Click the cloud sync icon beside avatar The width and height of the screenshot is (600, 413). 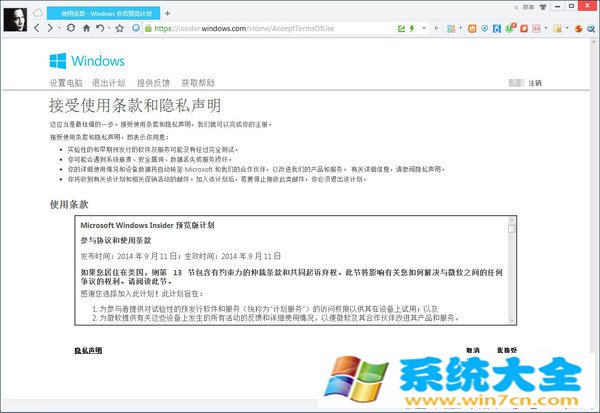pyautogui.click(x=38, y=13)
